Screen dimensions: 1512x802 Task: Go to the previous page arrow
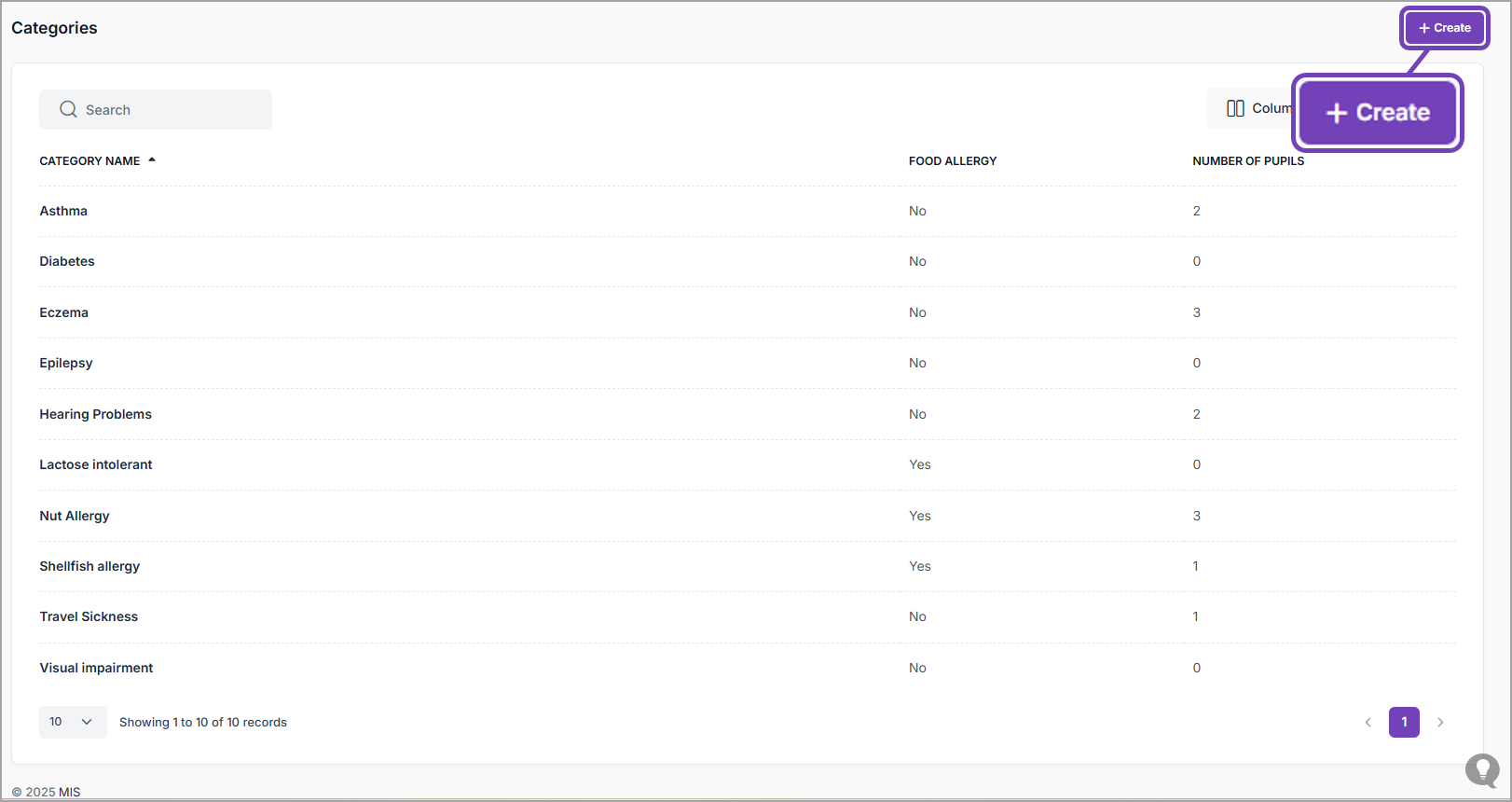point(1368,722)
